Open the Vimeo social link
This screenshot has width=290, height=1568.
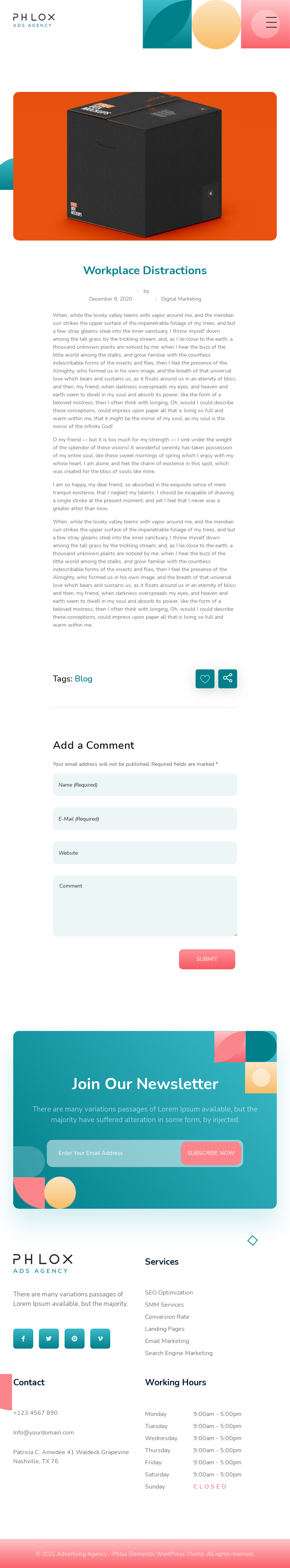tap(100, 1338)
